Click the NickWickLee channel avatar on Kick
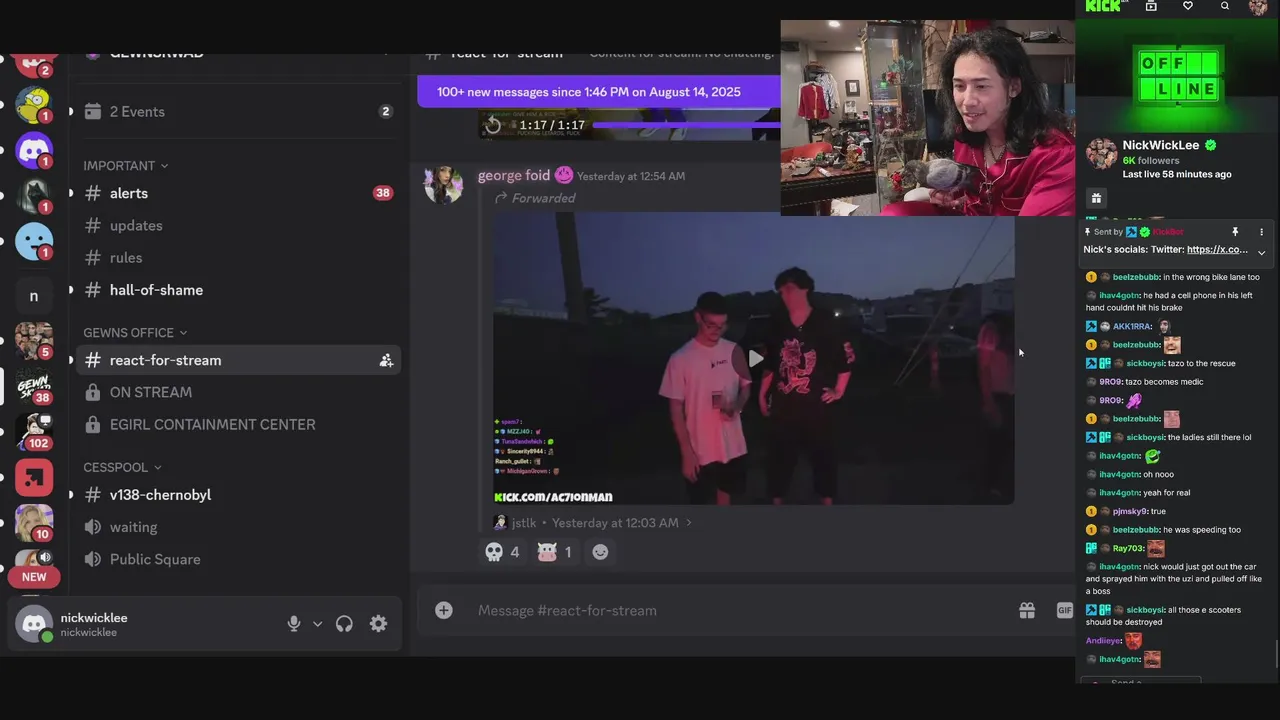 [x=1102, y=154]
